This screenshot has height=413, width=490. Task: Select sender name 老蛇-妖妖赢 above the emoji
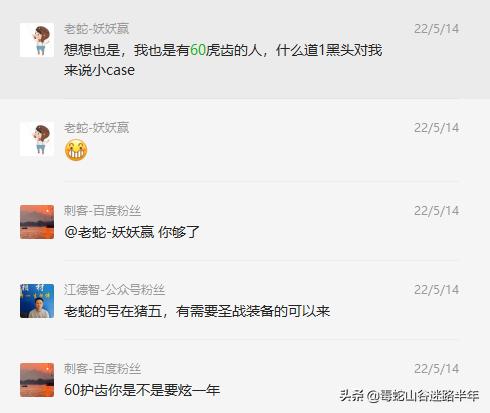pos(97,128)
